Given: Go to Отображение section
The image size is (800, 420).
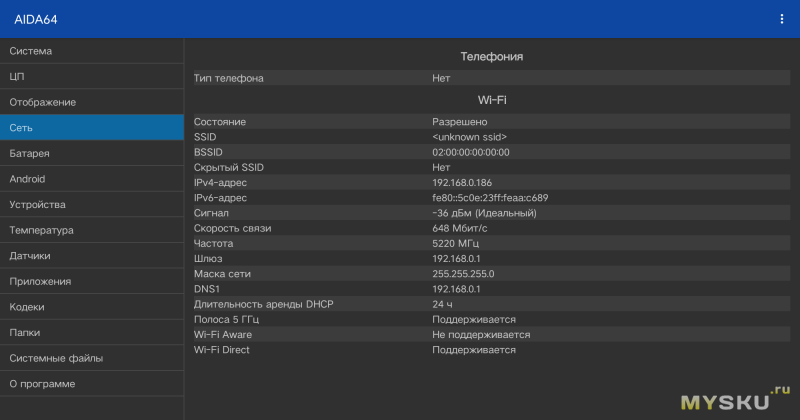Looking at the screenshot, I should [x=92, y=102].
